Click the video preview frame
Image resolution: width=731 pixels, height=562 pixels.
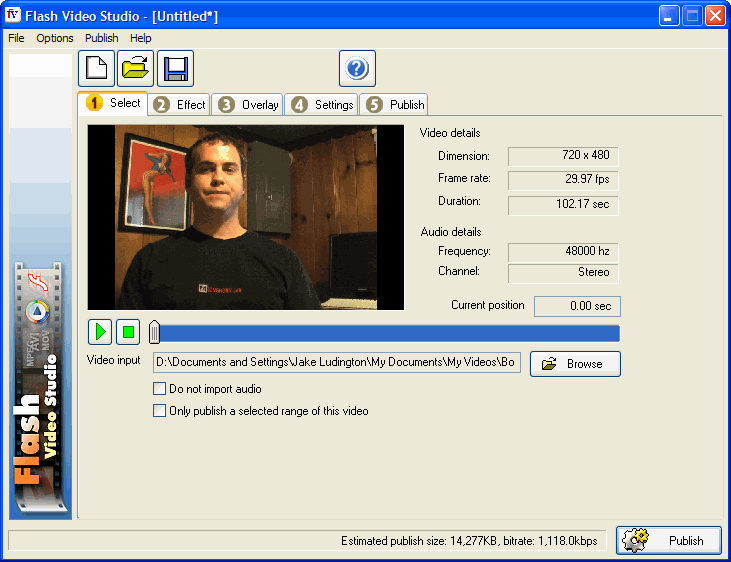246,217
